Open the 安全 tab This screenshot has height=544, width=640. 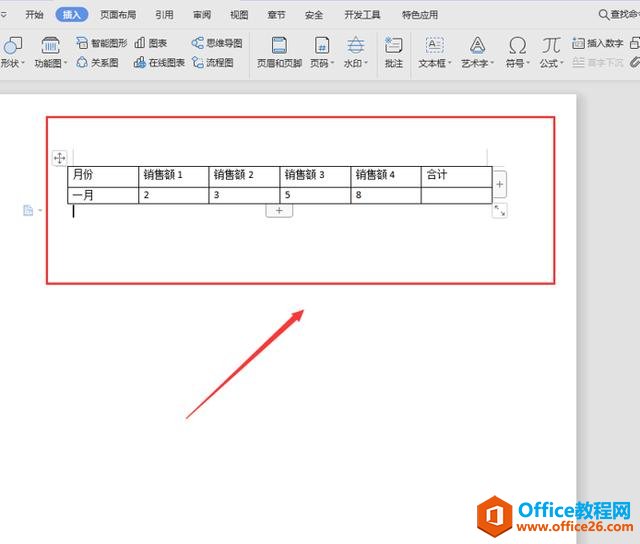pos(313,15)
